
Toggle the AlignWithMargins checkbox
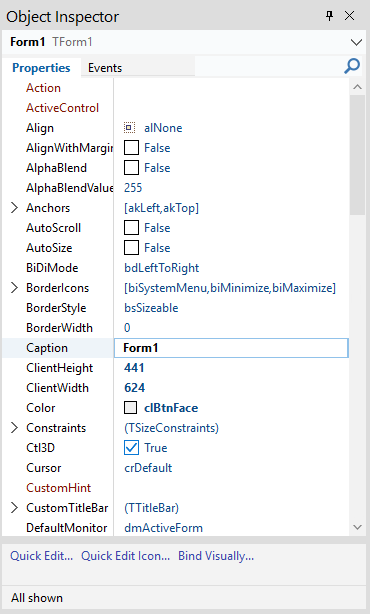point(131,148)
